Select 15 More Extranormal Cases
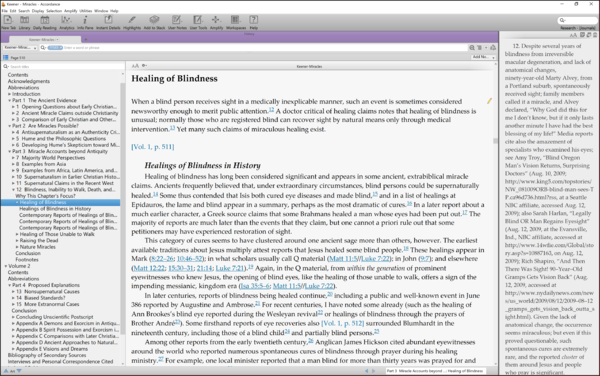Viewport: 600px width, 376px height. [47, 304]
